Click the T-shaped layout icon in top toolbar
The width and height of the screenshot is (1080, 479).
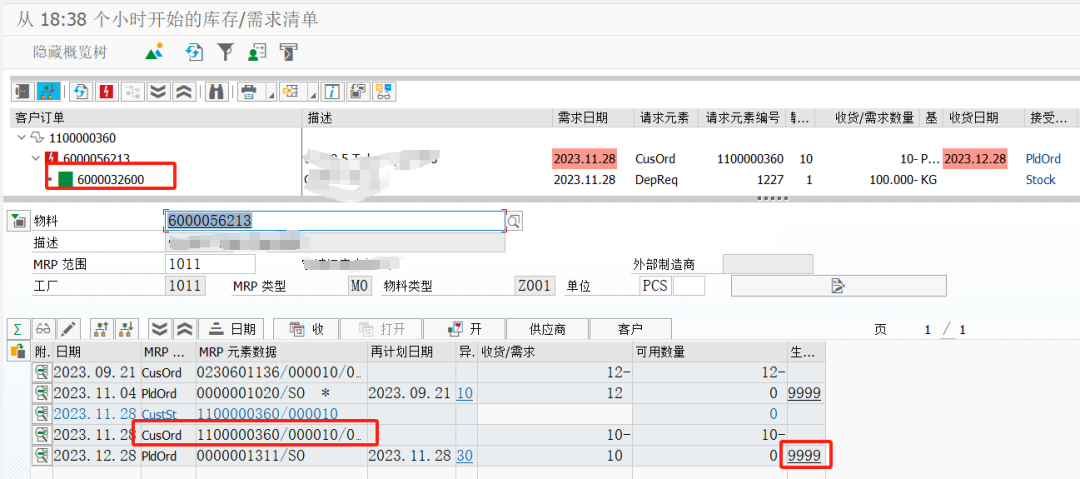click(x=289, y=52)
